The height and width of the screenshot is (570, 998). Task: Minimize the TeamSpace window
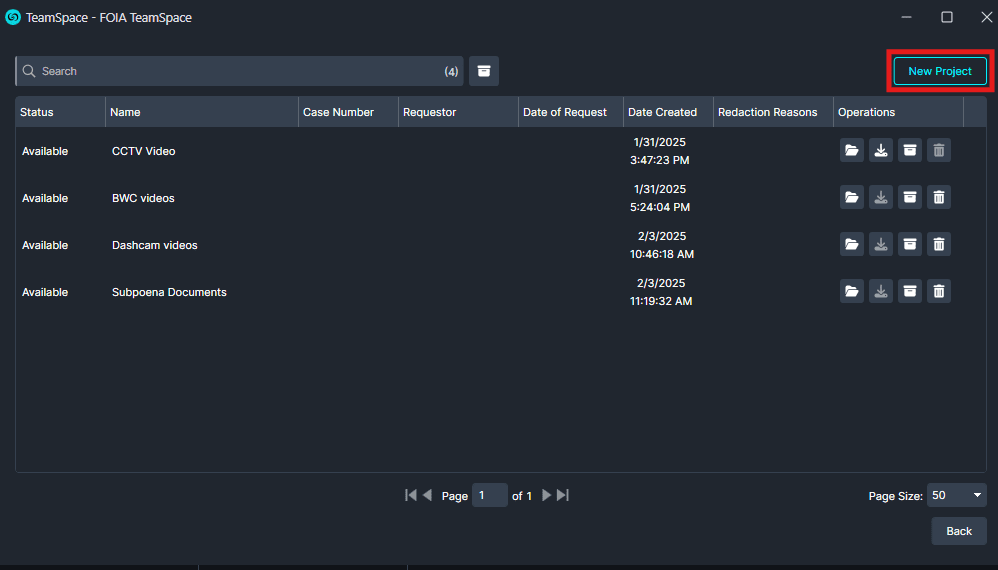906,17
